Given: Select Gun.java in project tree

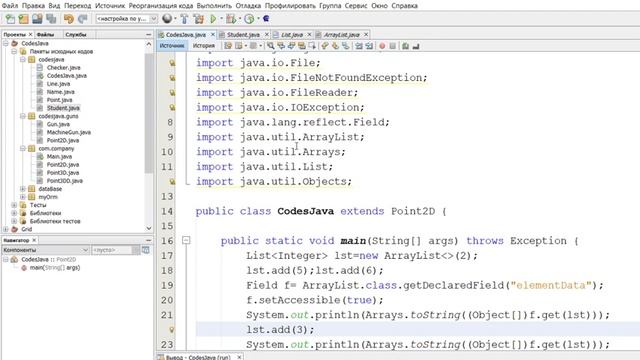Looking at the screenshot, I should (x=58, y=124).
